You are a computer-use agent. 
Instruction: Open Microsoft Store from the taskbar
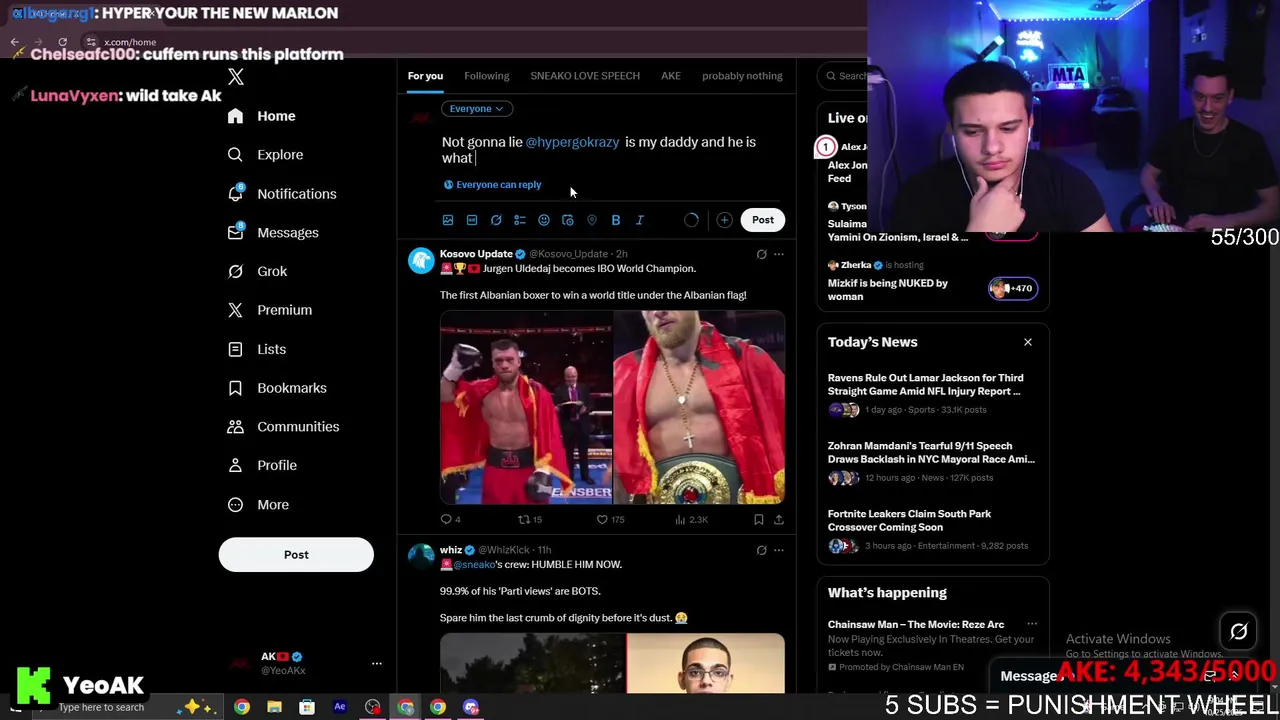coord(307,708)
